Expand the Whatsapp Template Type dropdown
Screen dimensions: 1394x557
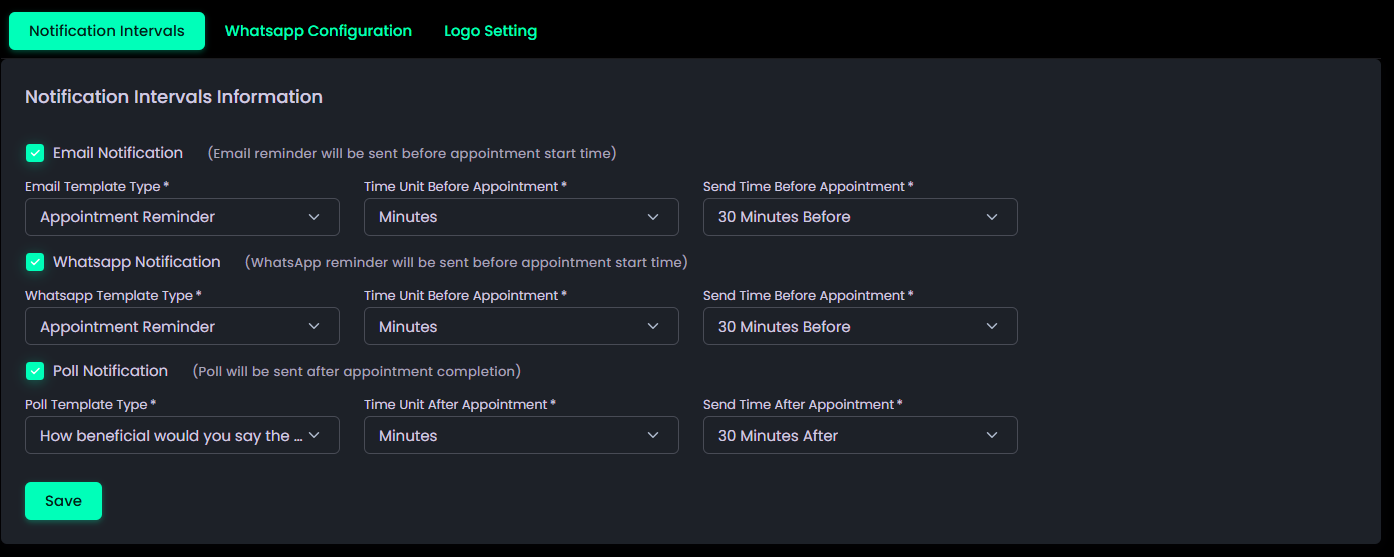tap(181, 326)
